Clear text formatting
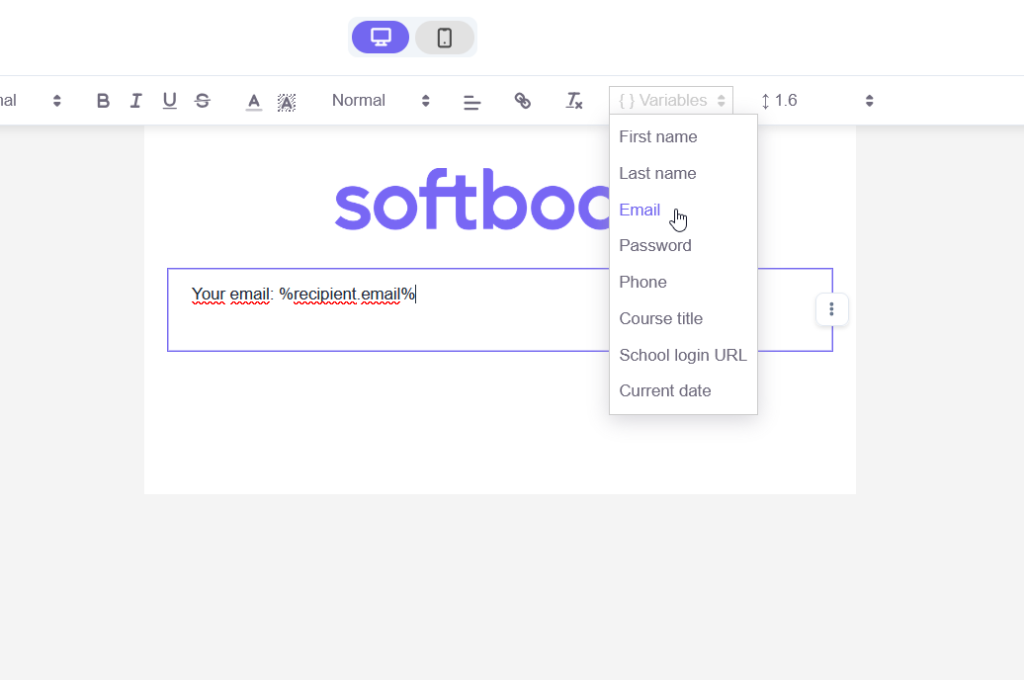The image size is (1024, 680). click(x=573, y=101)
